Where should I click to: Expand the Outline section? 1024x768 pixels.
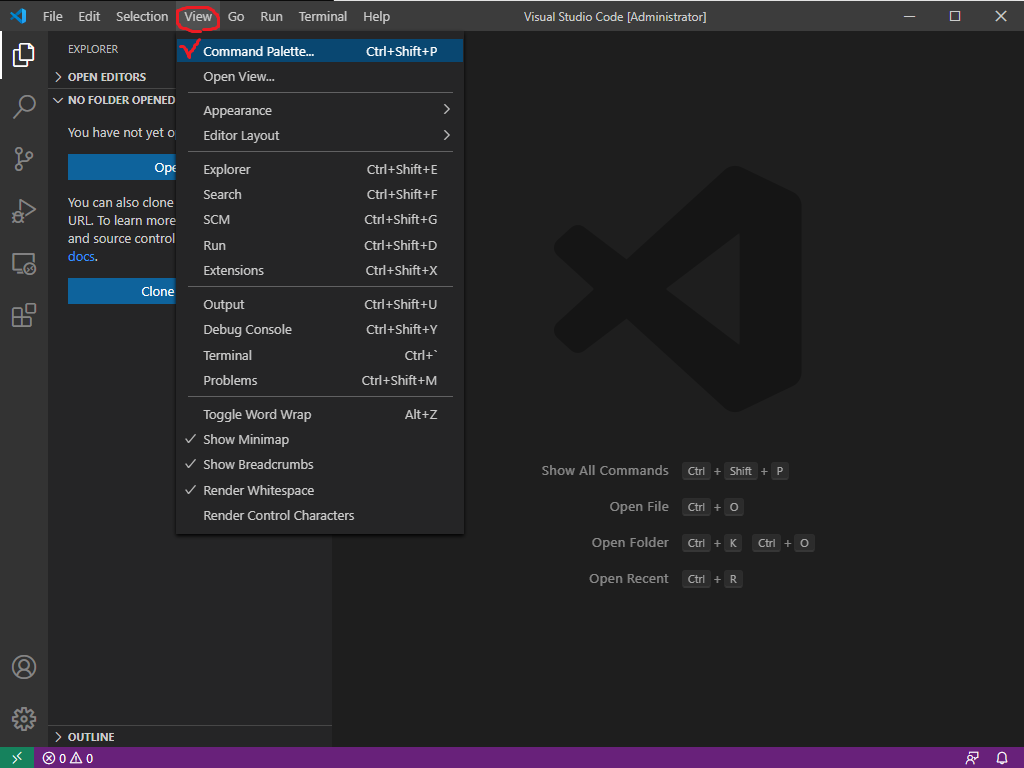coord(91,737)
